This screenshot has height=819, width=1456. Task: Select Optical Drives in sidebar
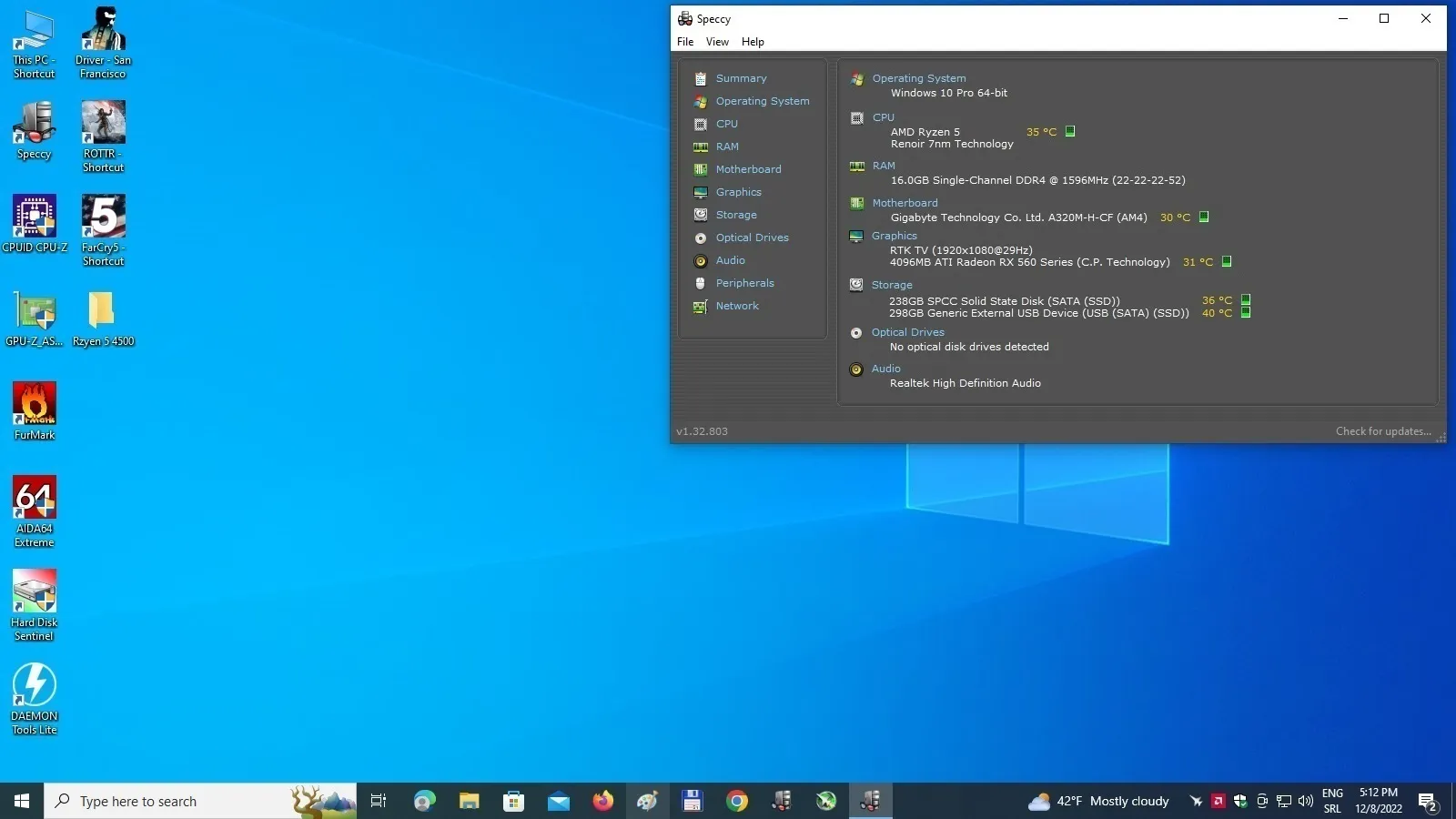752,238
